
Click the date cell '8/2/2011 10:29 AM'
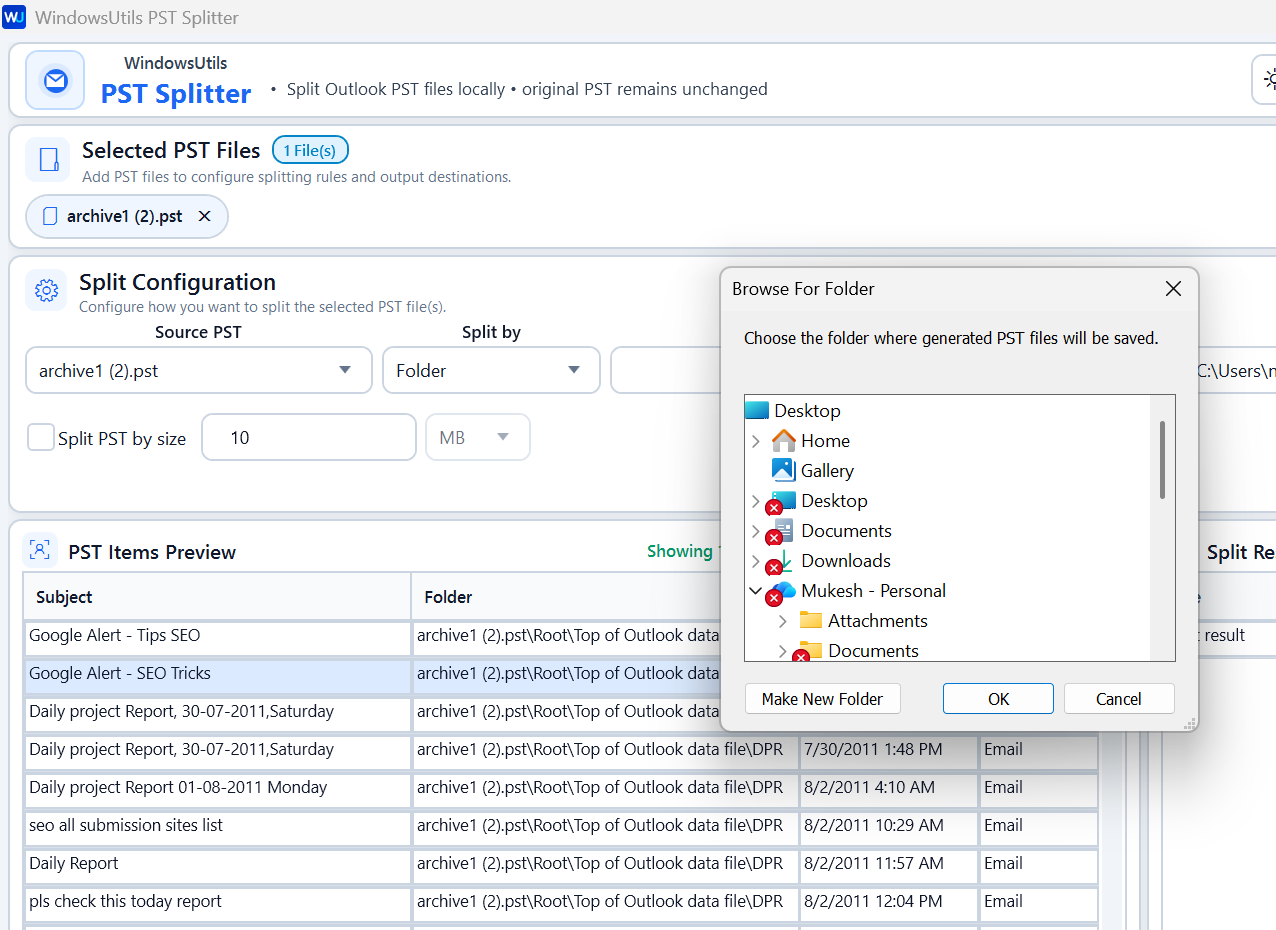tap(888, 825)
